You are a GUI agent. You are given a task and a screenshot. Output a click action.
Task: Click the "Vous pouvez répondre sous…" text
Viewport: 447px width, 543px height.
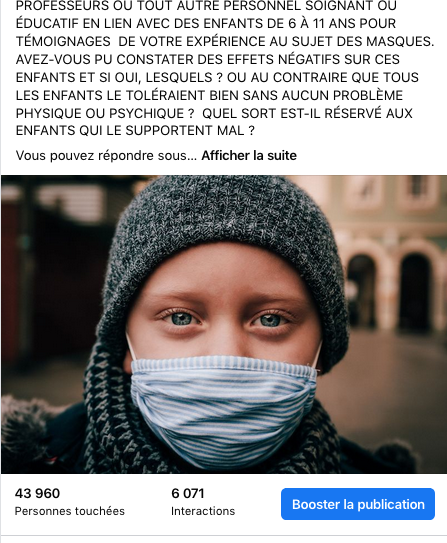tap(106, 155)
